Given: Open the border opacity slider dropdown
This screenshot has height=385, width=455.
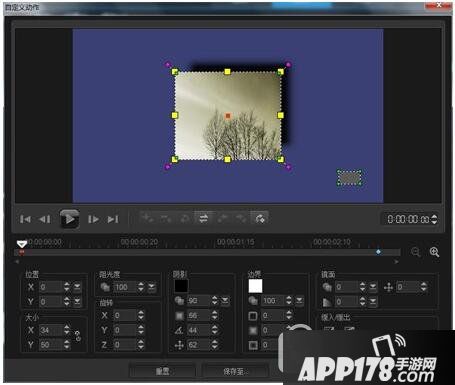Looking at the screenshot, I should (300, 301).
